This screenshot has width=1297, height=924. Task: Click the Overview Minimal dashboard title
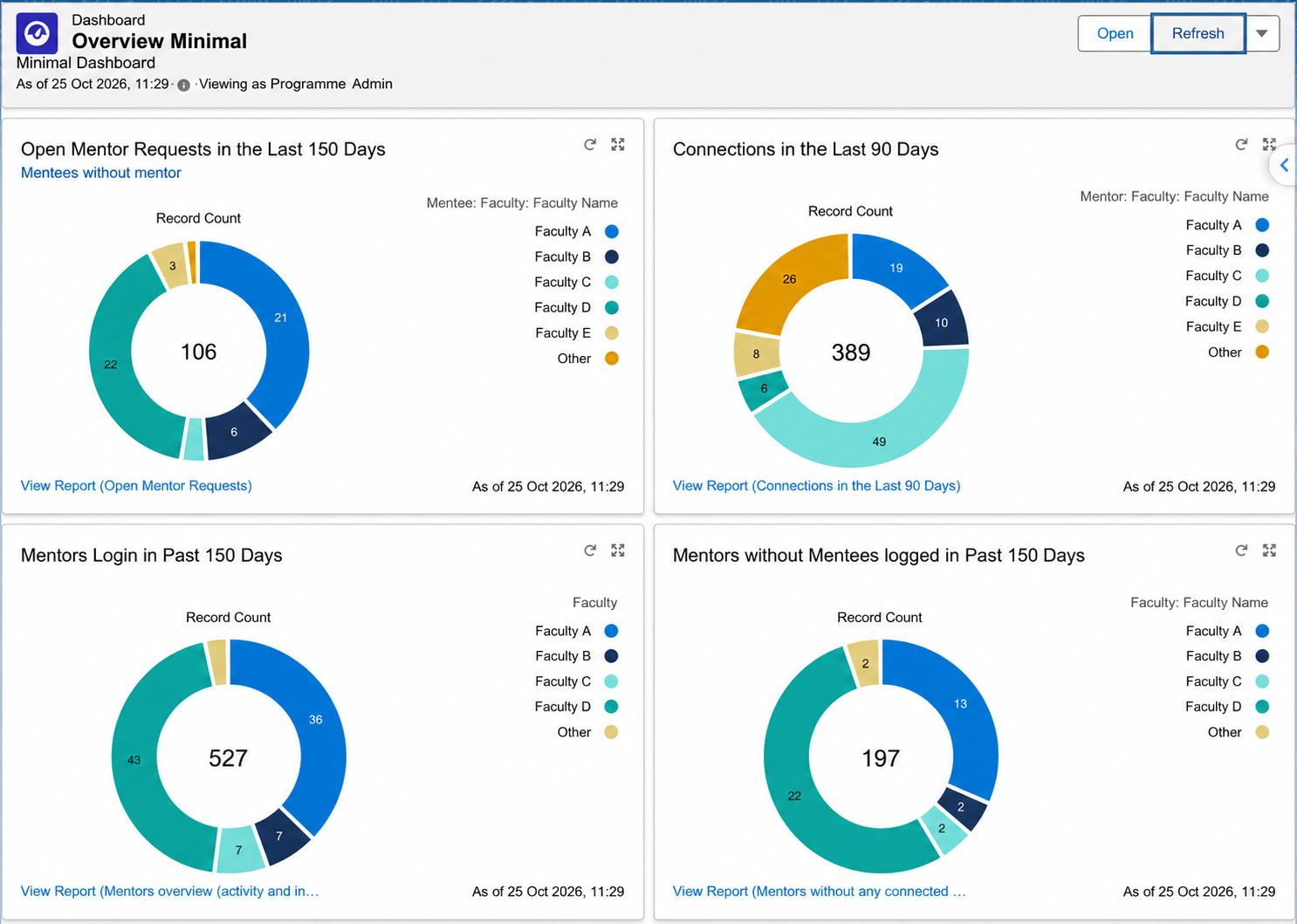(x=160, y=41)
